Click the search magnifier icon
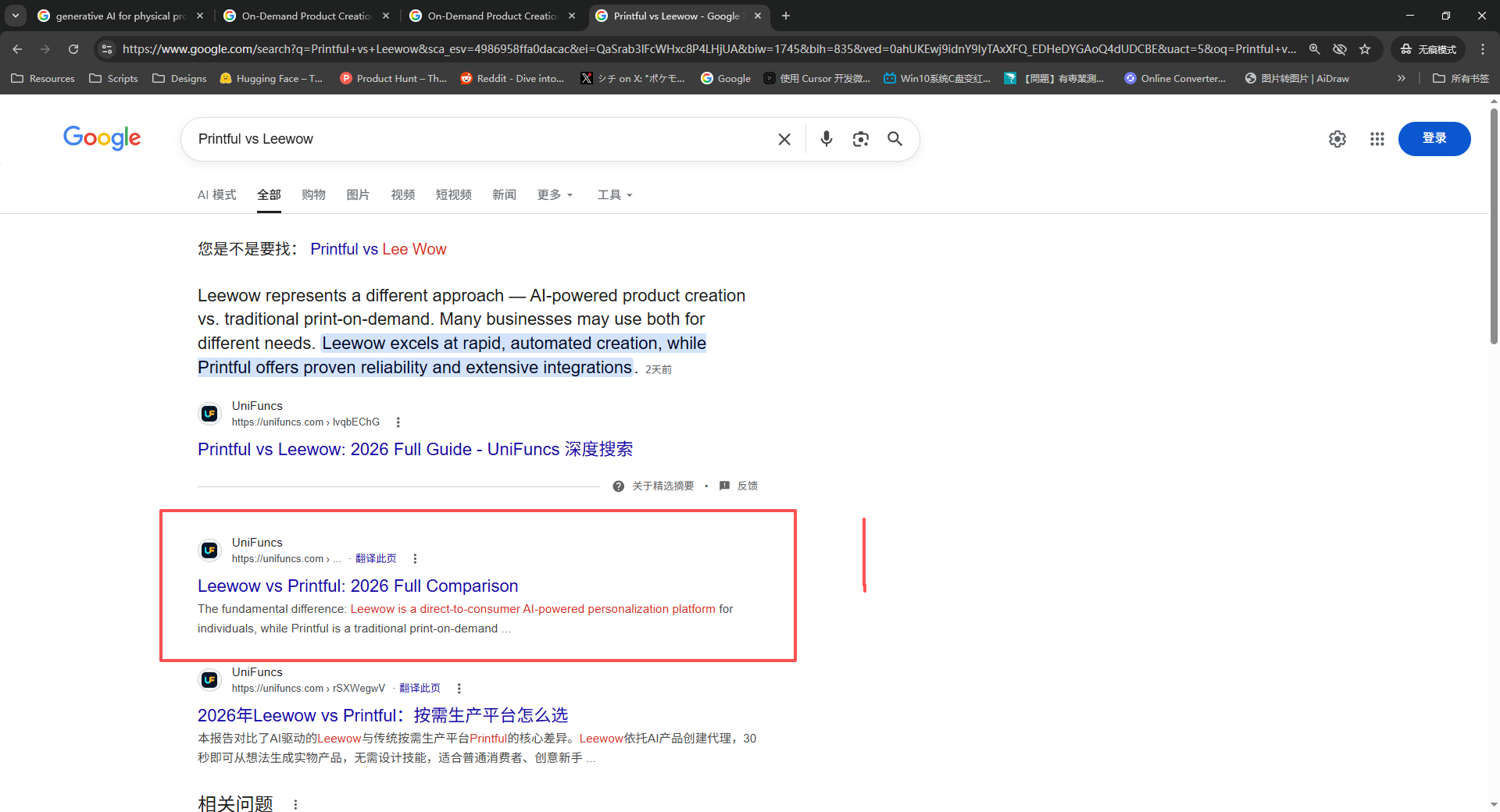 895,139
